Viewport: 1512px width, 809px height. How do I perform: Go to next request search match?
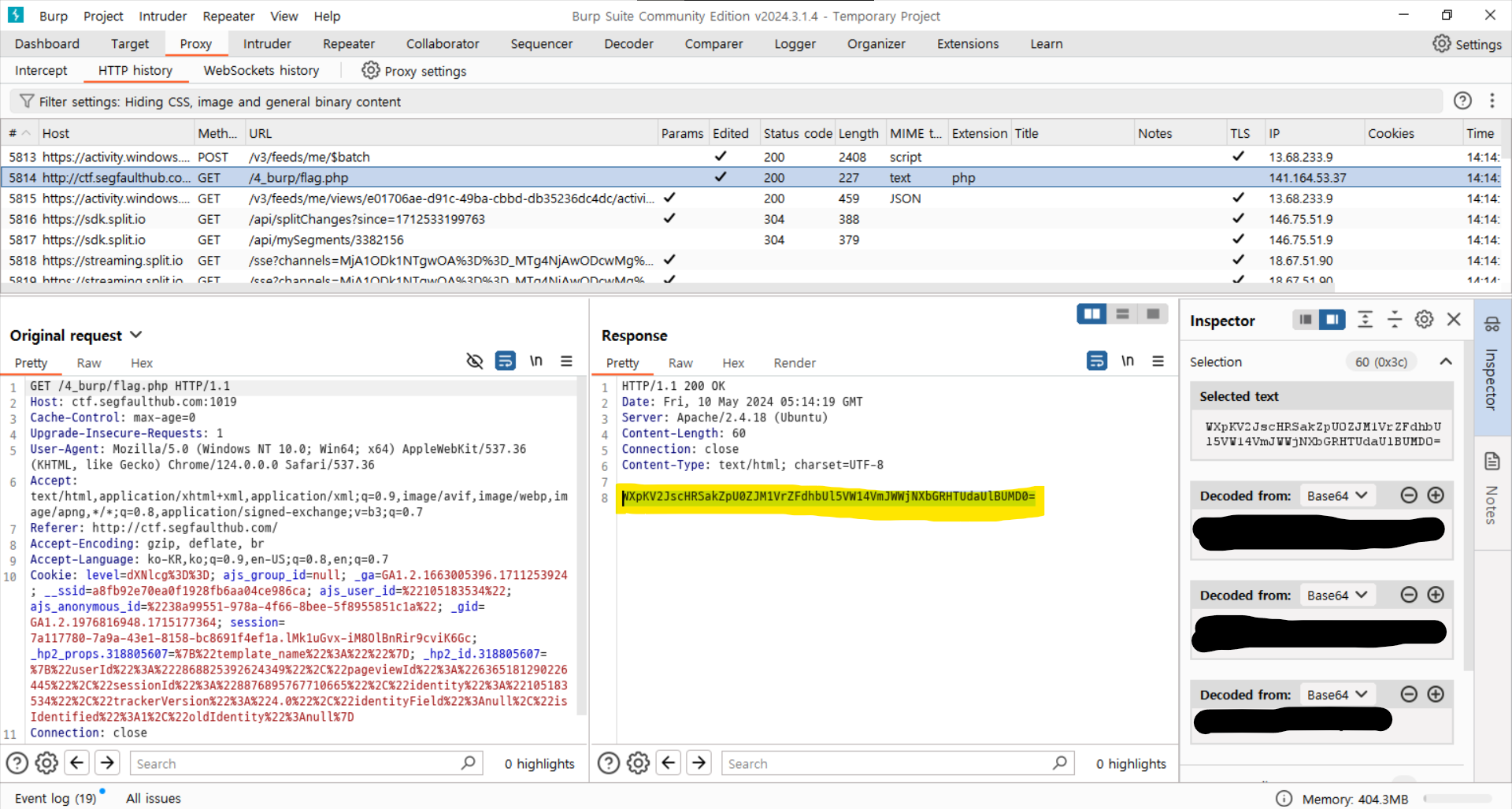point(107,763)
